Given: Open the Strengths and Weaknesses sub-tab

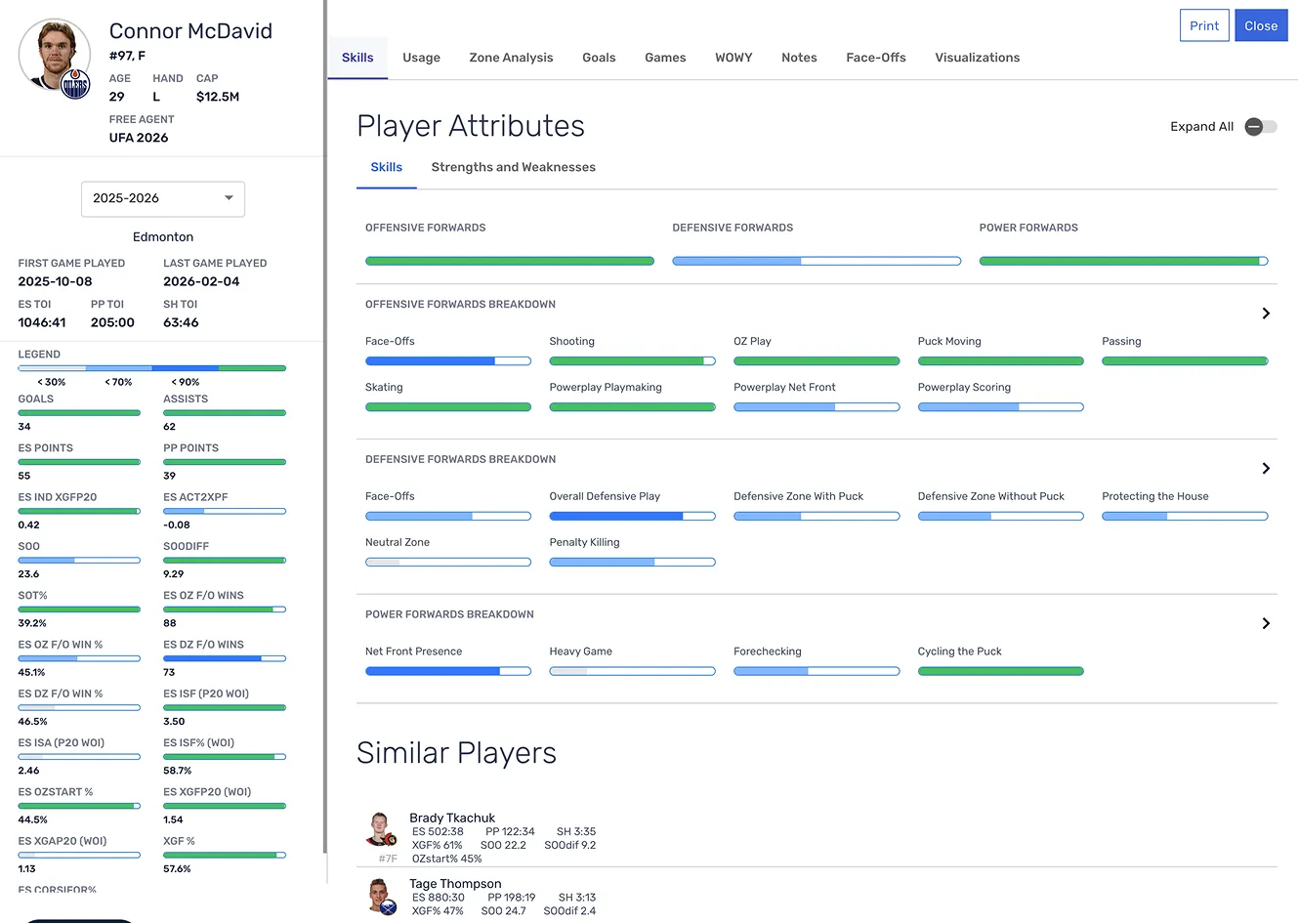Looking at the screenshot, I should click(x=514, y=167).
